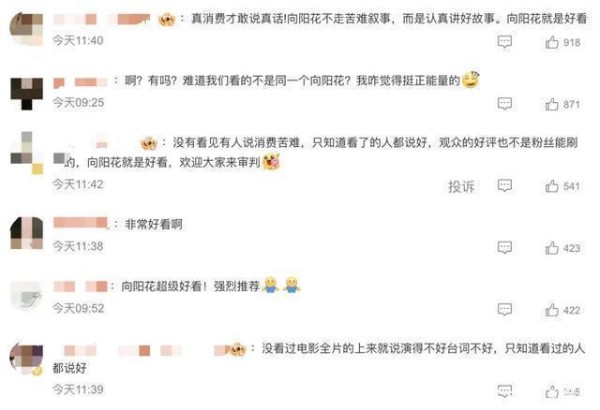Open the verified avatar of the last commenter
Screen dimensions: 600x410
tap(26, 359)
